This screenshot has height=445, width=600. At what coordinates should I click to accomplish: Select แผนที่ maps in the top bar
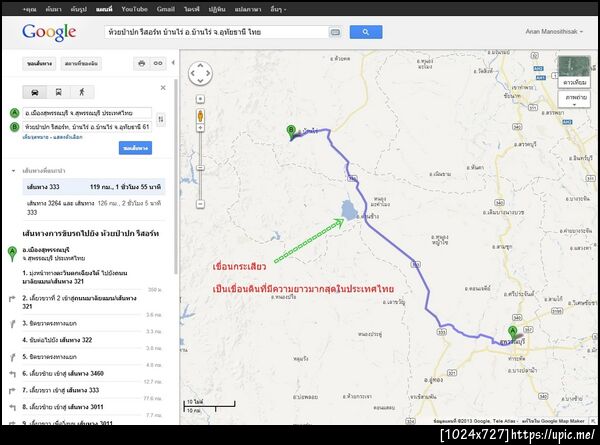(104, 9)
